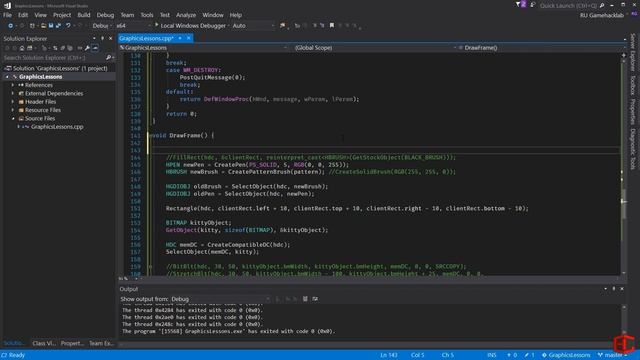This screenshot has width=640, height=360.
Task: Click the New Project toolbar icon
Action: (x=32, y=26)
